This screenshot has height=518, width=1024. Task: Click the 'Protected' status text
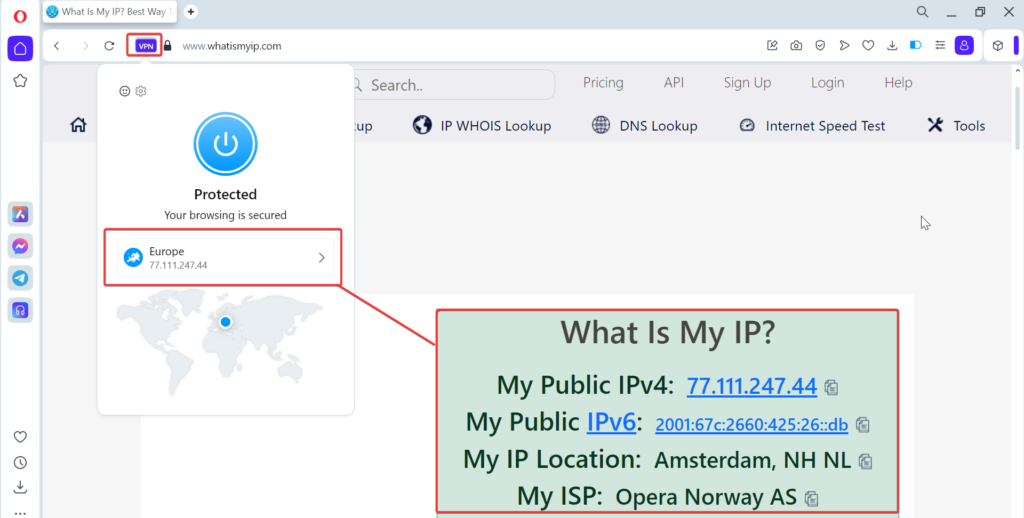225,194
